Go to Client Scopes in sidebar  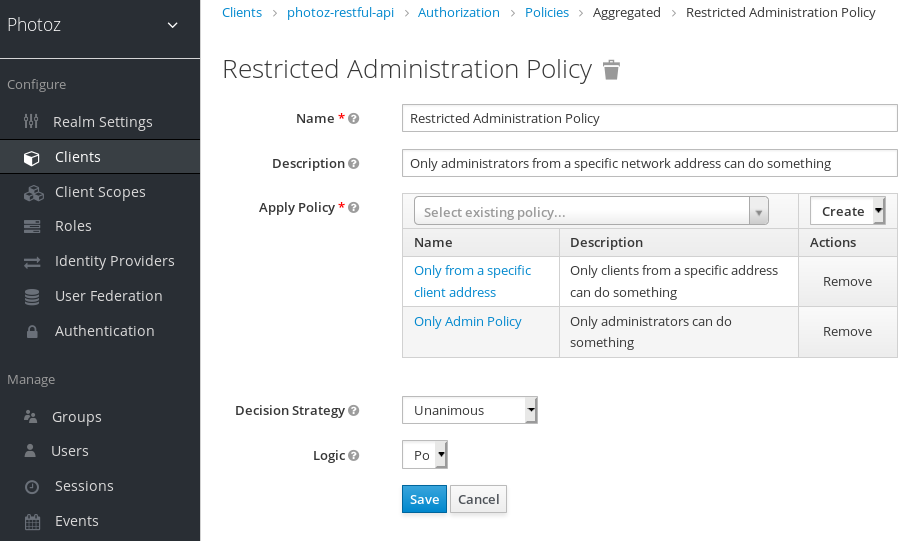pos(100,192)
